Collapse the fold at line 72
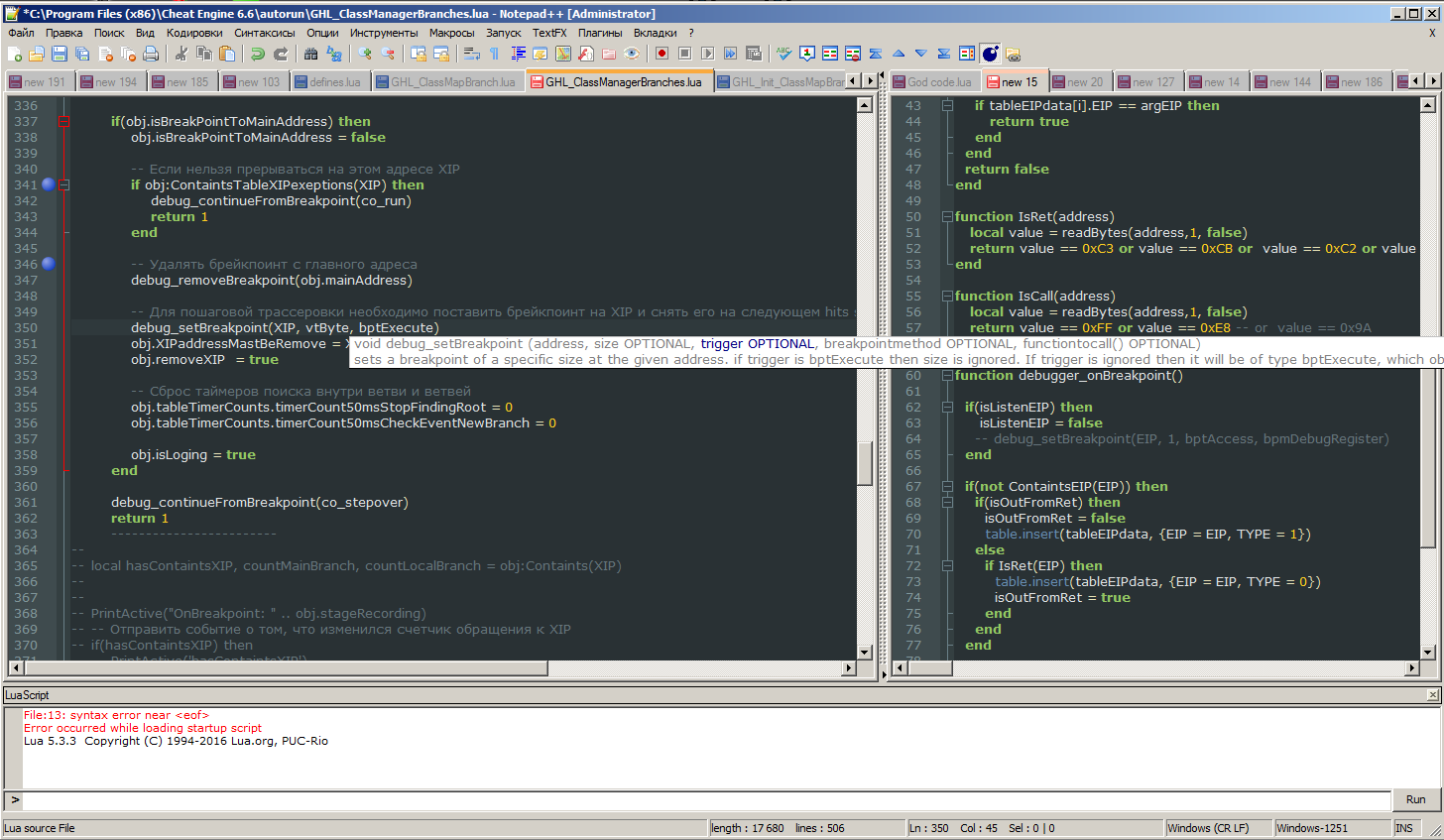The image size is (1444, 840). [947, 565]
